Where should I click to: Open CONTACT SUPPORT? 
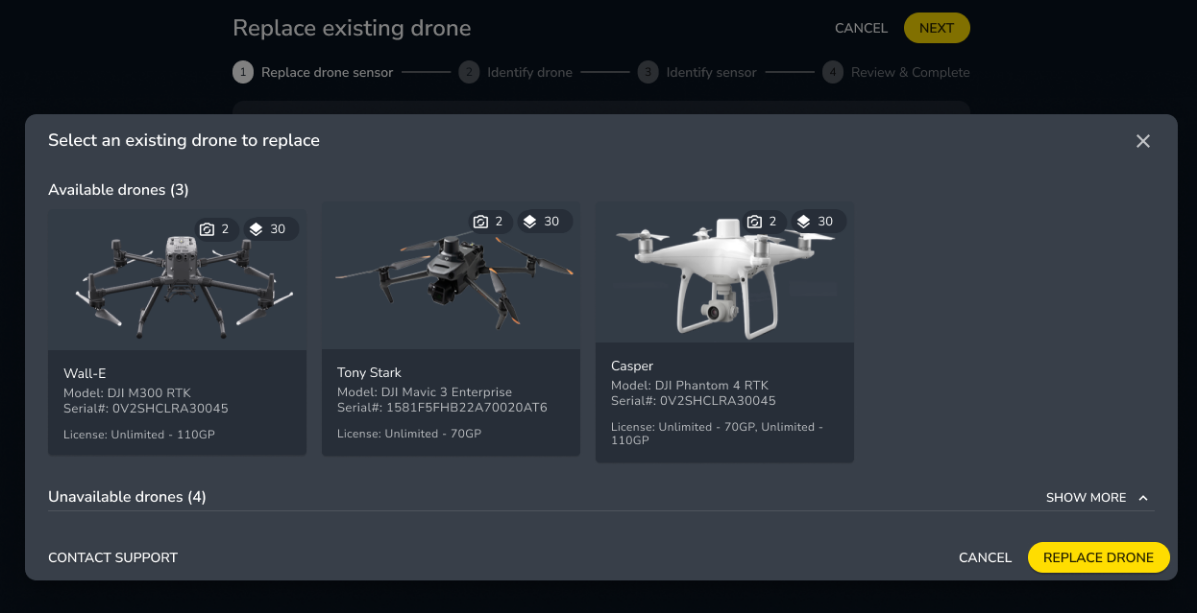113,557
